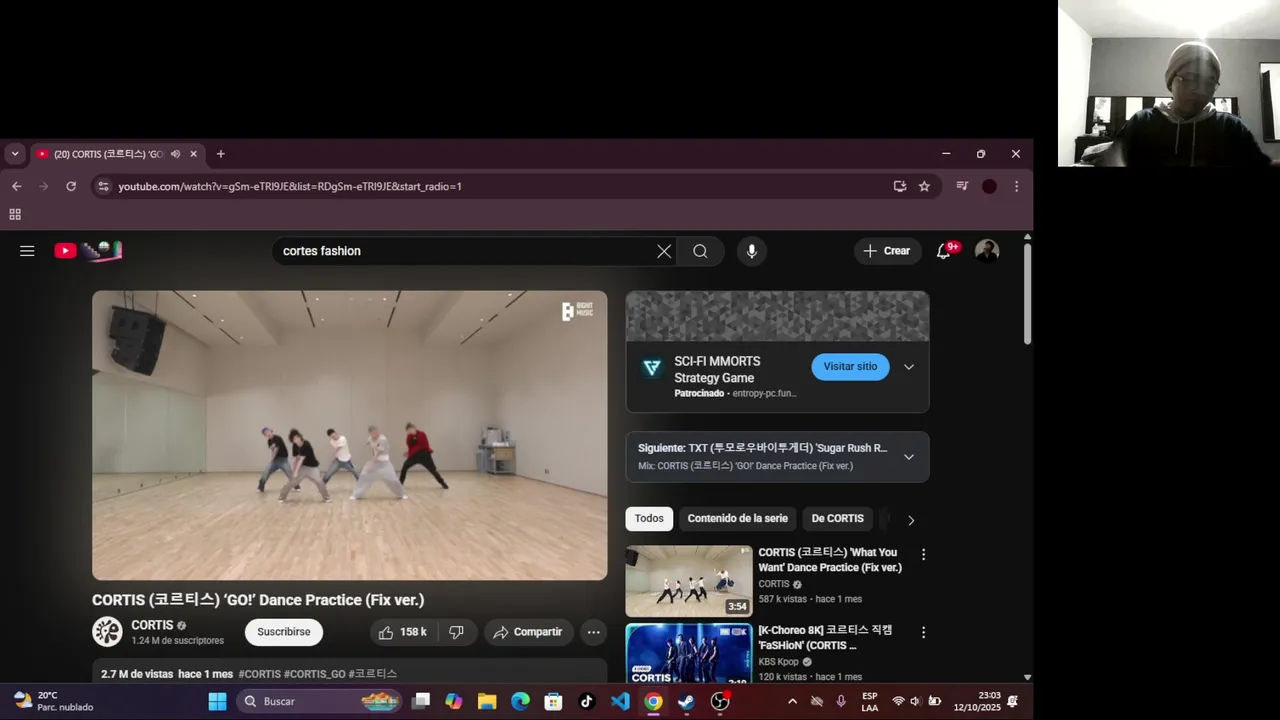Click the video player to pause
The image size is (1280, 720).
pos(349,435)
